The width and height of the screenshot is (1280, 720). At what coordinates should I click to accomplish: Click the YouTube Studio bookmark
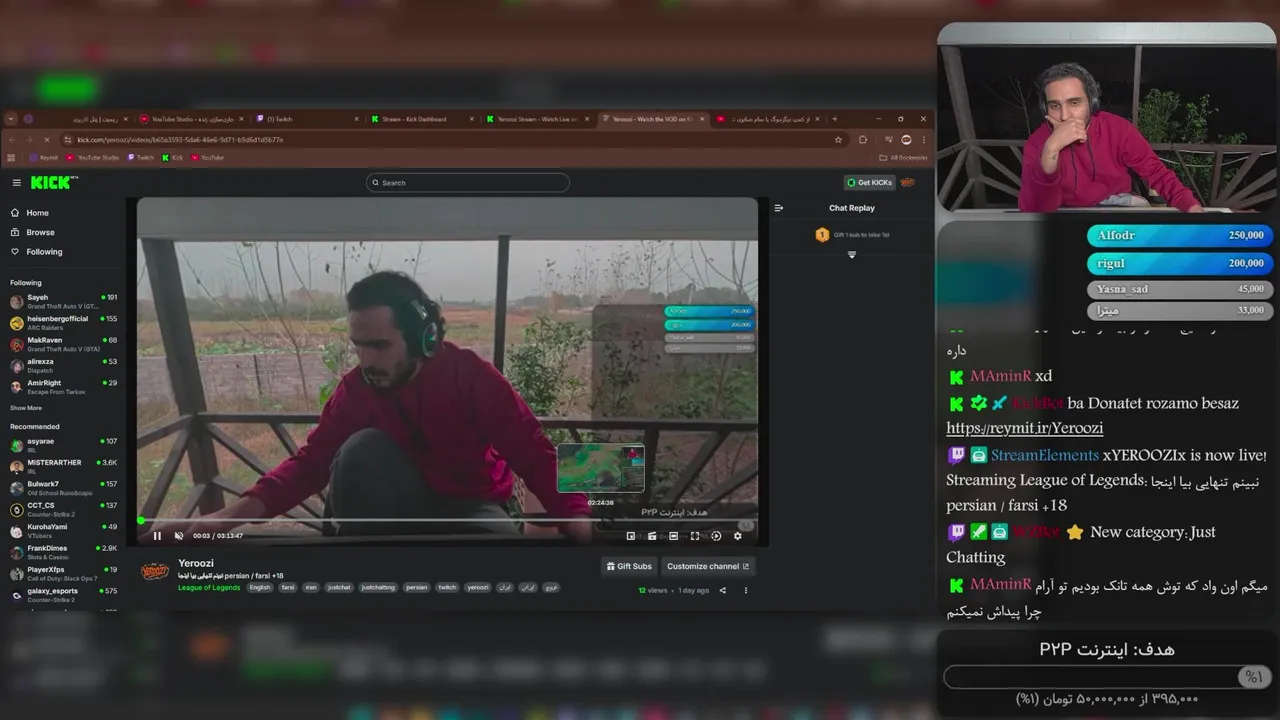[93, 158]
